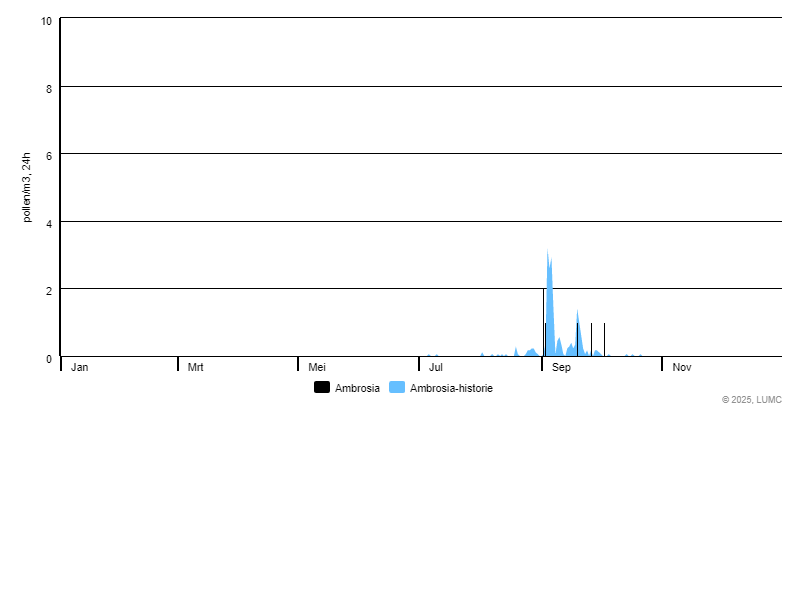Select the Nov month axis label
Viewport: 800px width, 600px height.
(682, 367)
